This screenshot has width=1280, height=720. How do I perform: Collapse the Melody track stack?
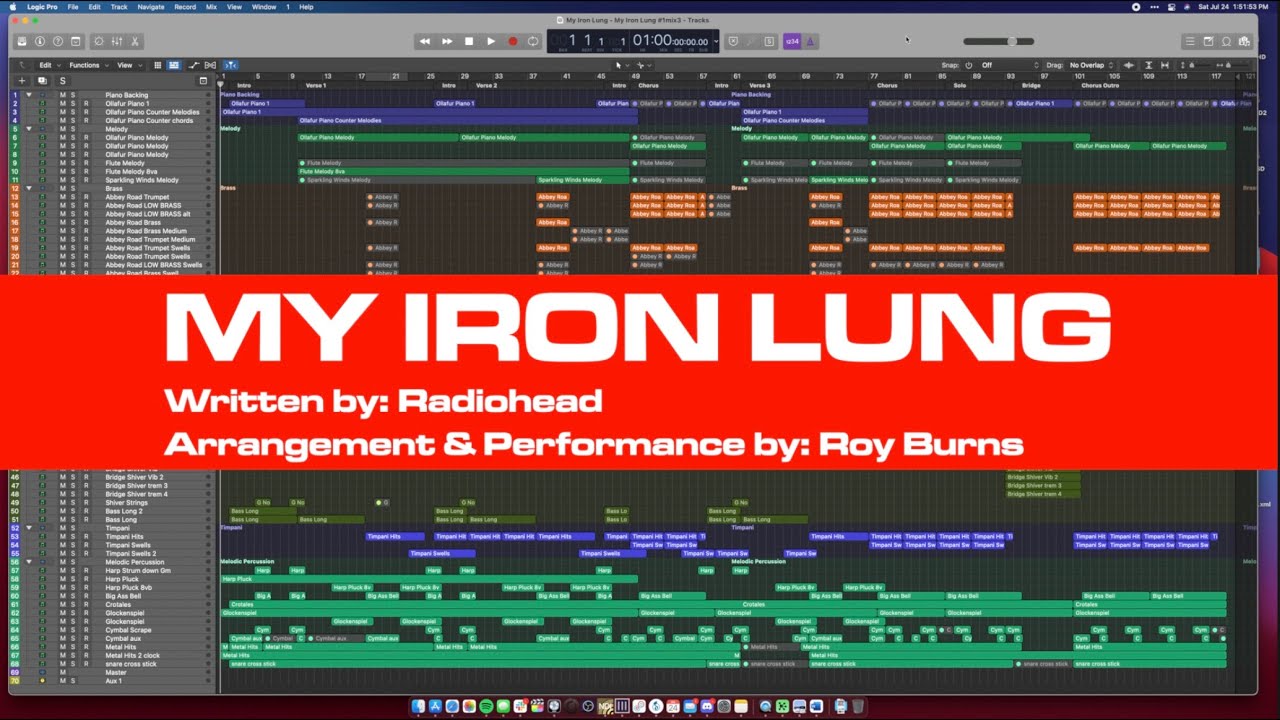coord(29,129)
